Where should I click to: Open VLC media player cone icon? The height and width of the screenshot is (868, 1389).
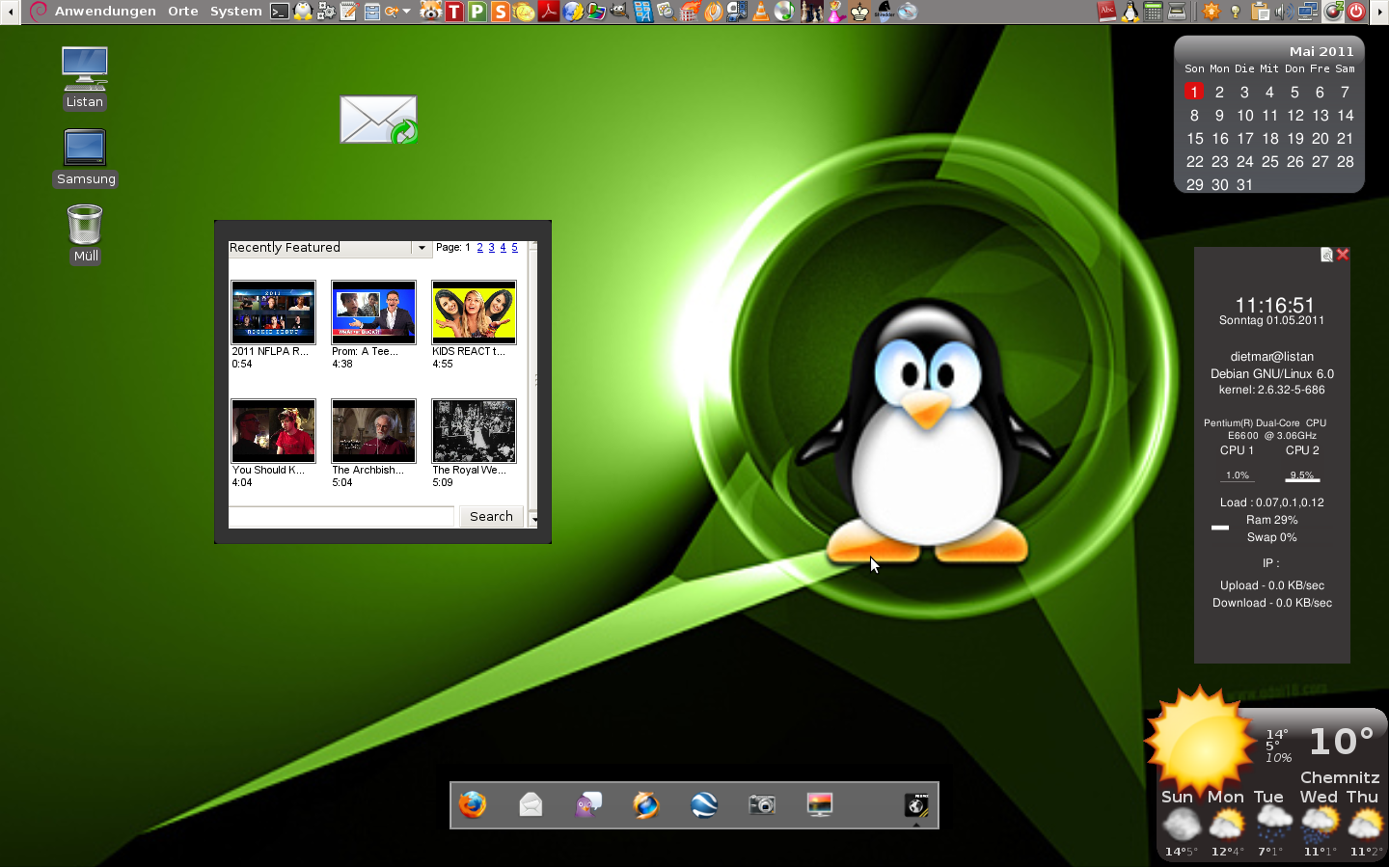click(x=761, y=12)
